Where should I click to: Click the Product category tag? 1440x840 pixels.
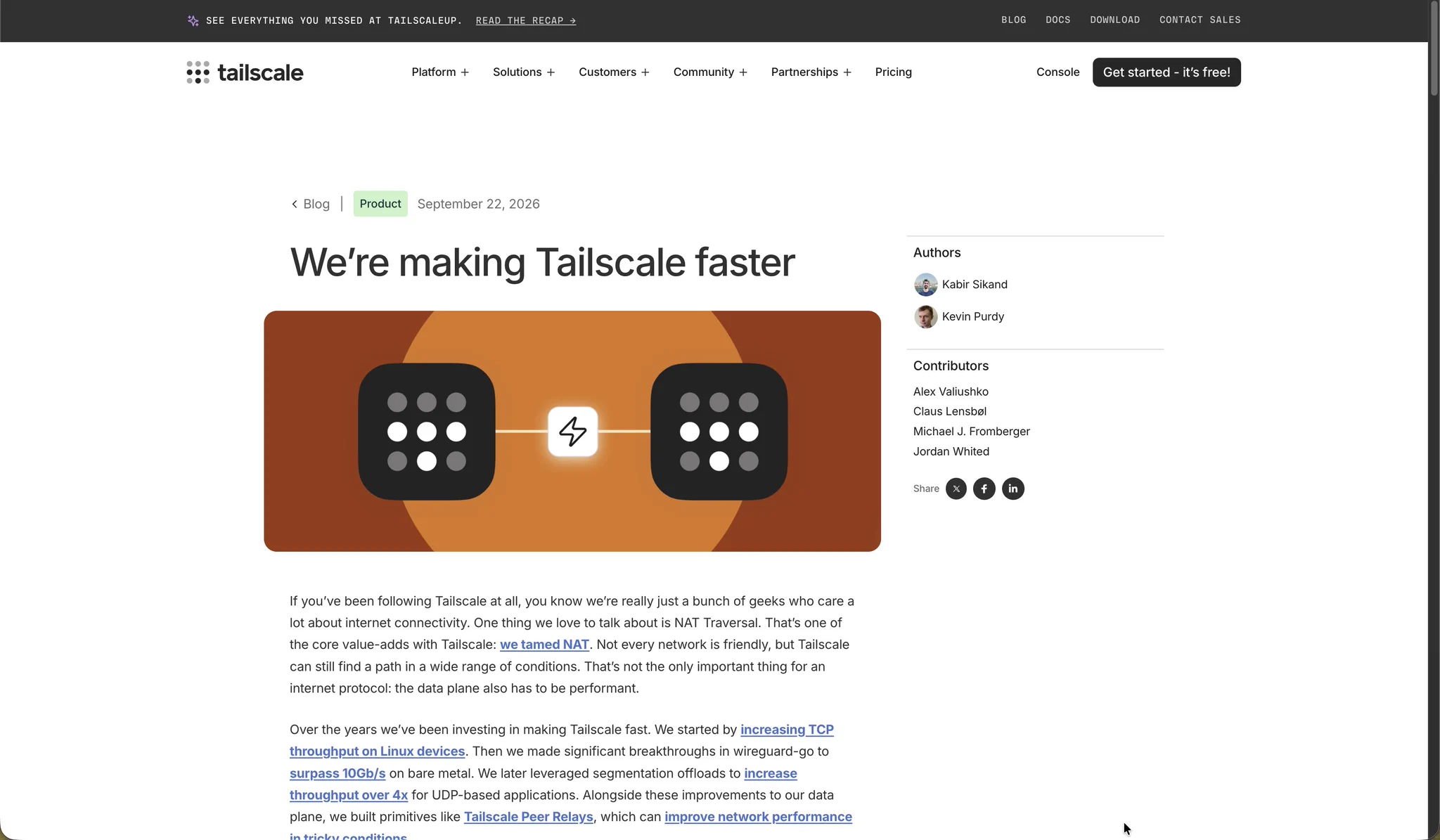[x=380, y=204]
